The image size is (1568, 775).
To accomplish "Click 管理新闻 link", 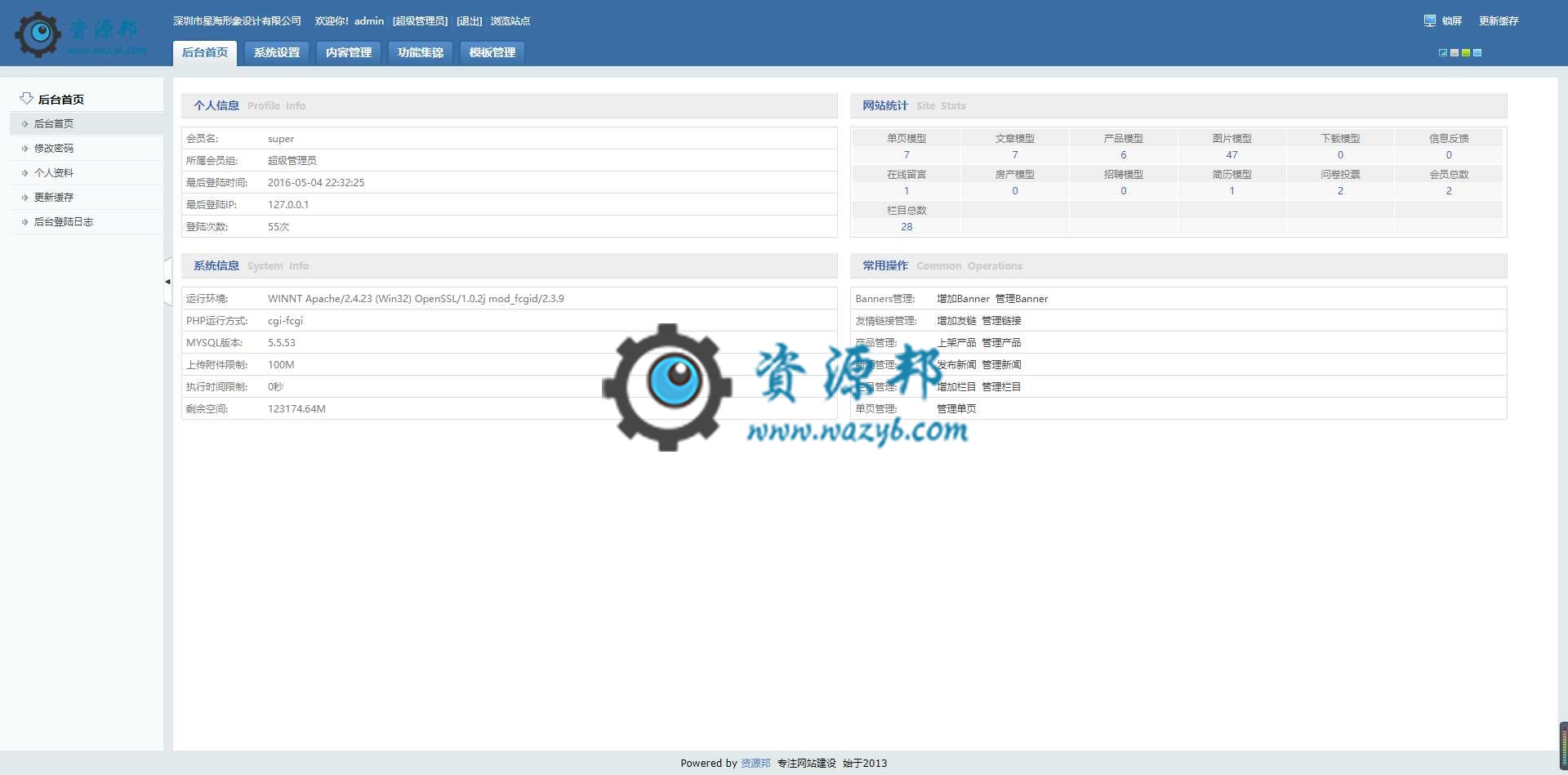I will click(1001, 365).
